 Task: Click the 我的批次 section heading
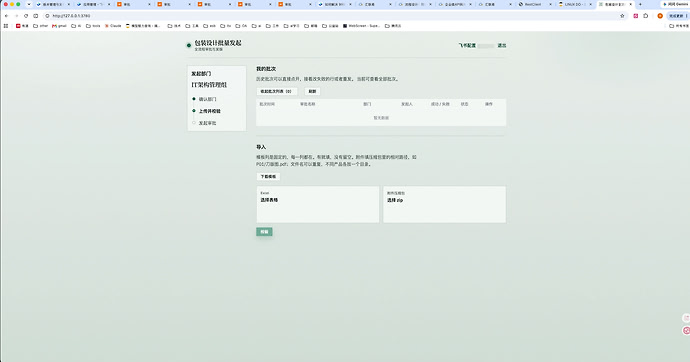tap(266, 69)
